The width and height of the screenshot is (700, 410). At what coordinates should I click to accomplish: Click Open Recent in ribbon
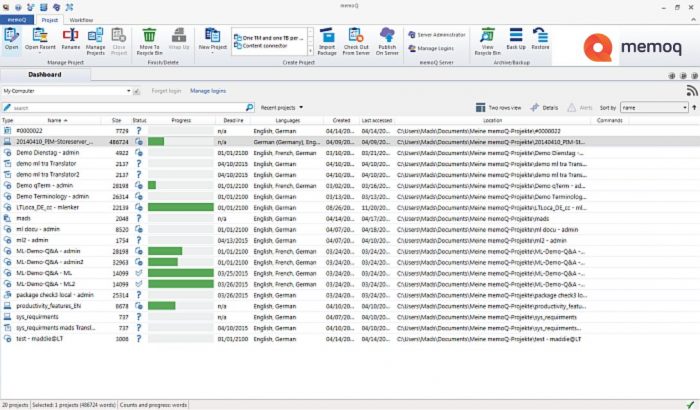[40, 39]
